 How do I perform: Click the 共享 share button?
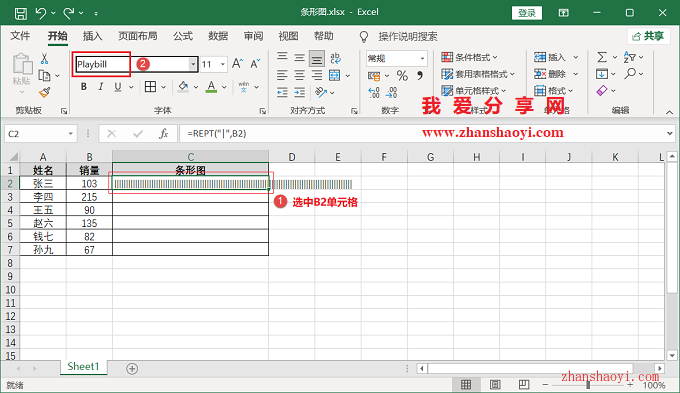click(x=648, y=36)
